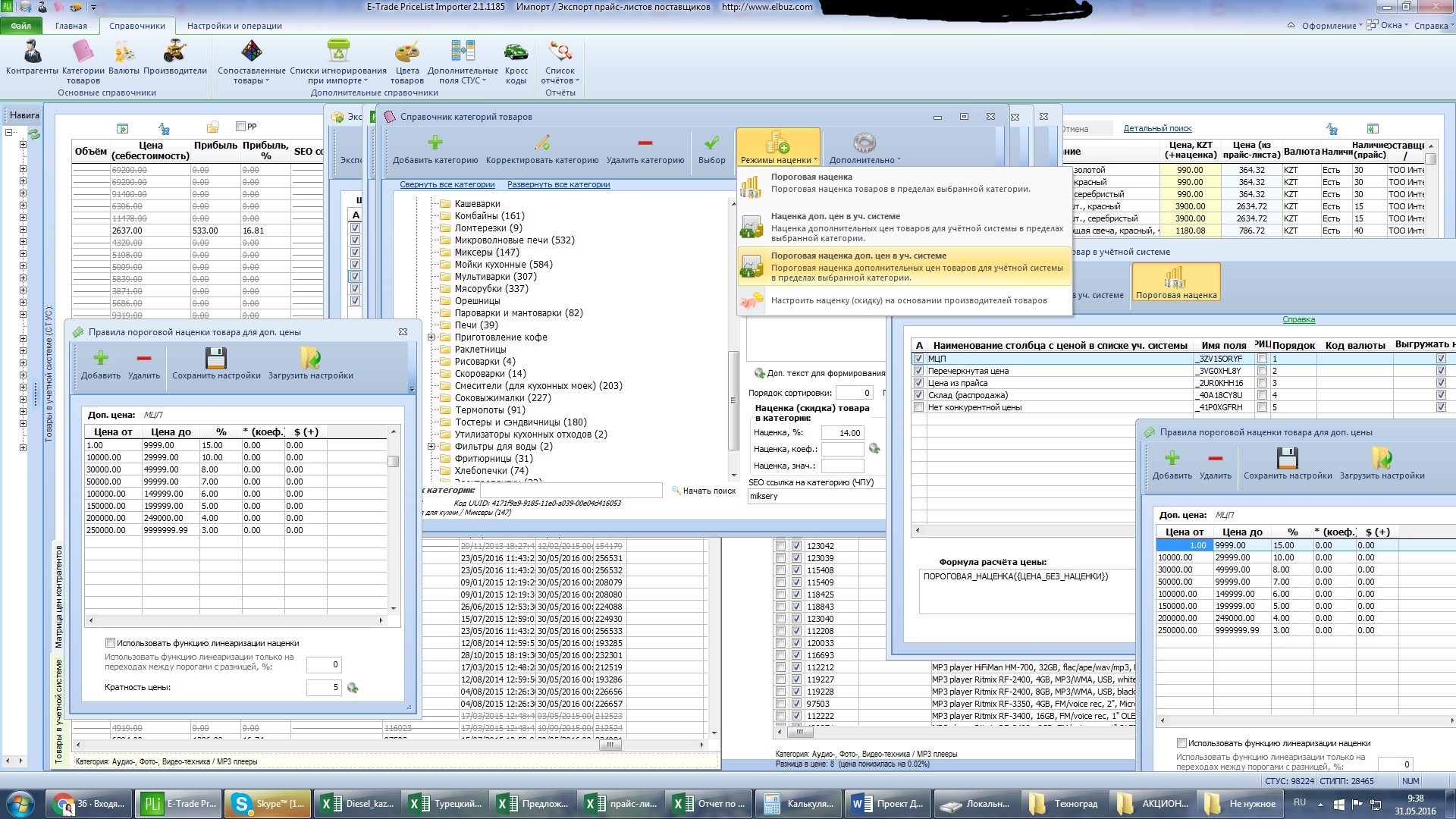1456x819 pixels.
Task: Expand the Фильтры для воды category node
Action: (x=431, y=447)
